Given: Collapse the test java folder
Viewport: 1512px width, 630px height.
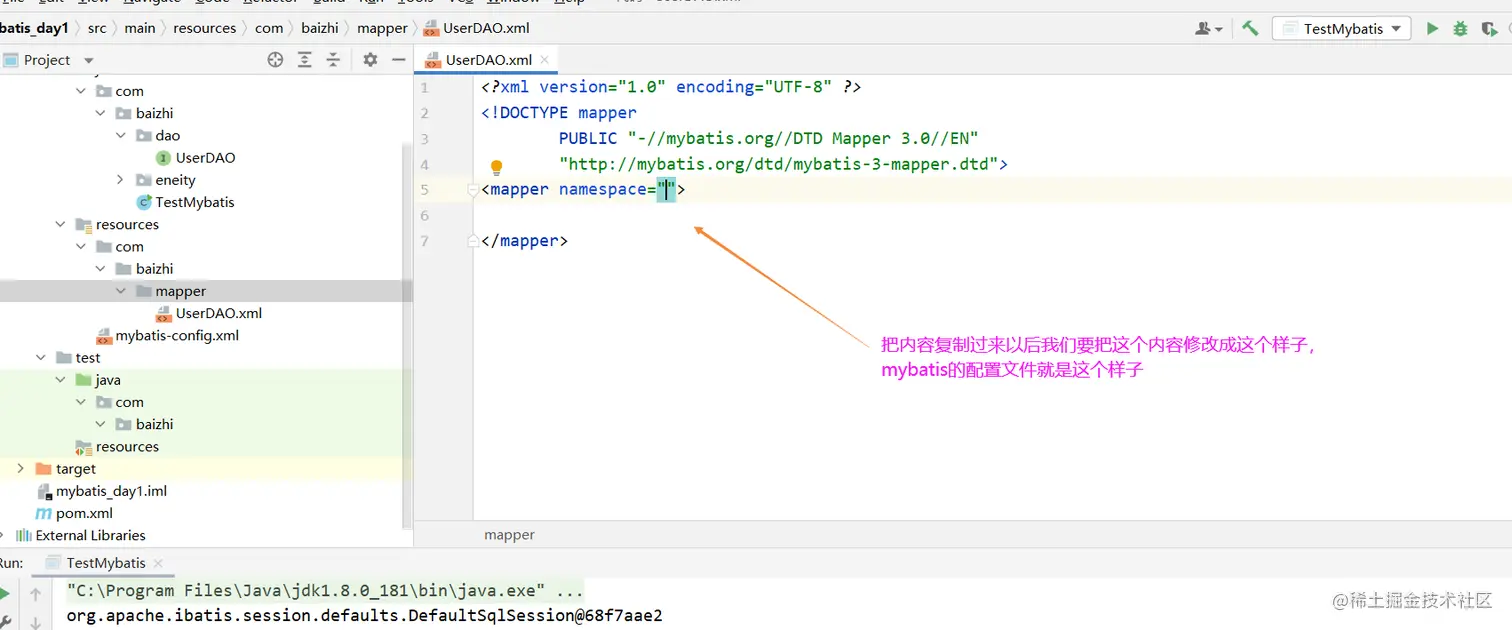Looking at the screenshot, I should [61, 380].
